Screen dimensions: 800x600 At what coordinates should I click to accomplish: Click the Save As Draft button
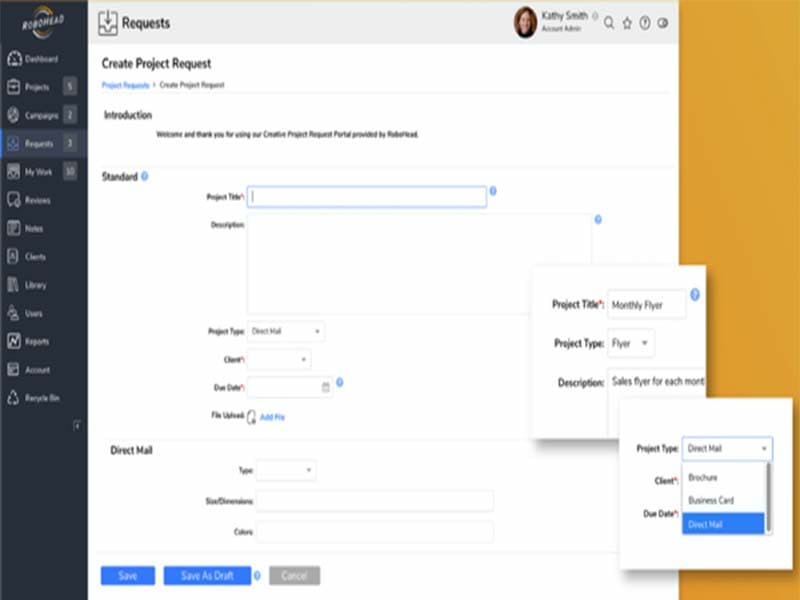pyautogui.click(x=207, y=576)
